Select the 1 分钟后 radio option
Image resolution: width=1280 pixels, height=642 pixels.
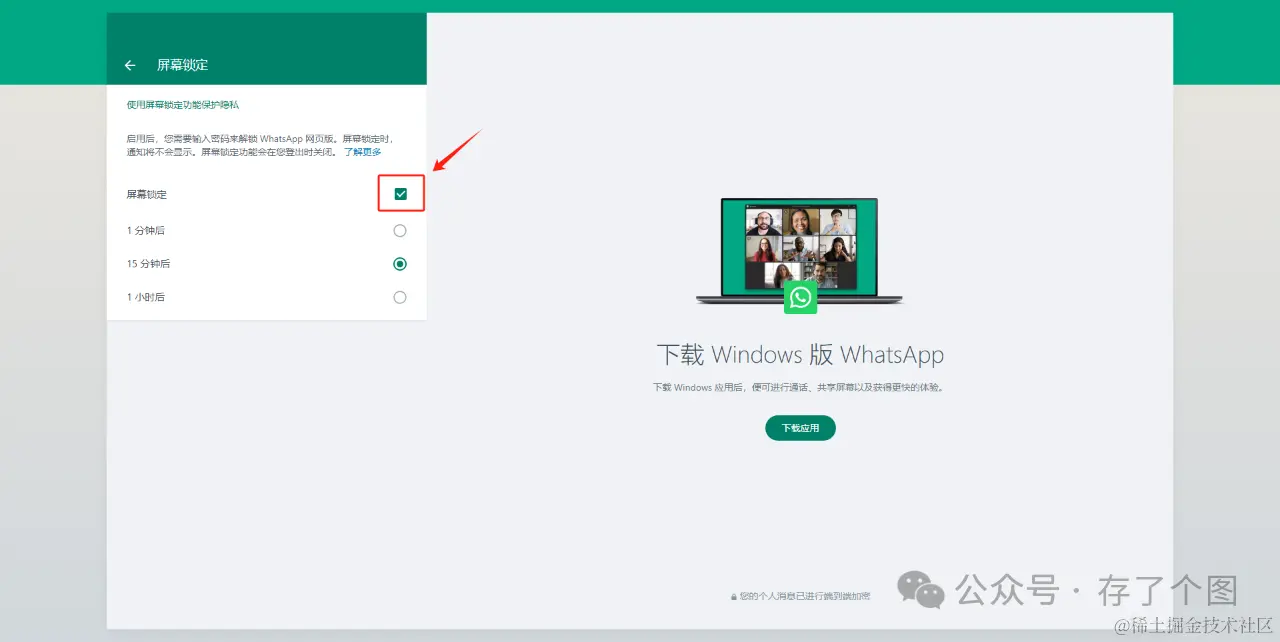pos(400,231)
